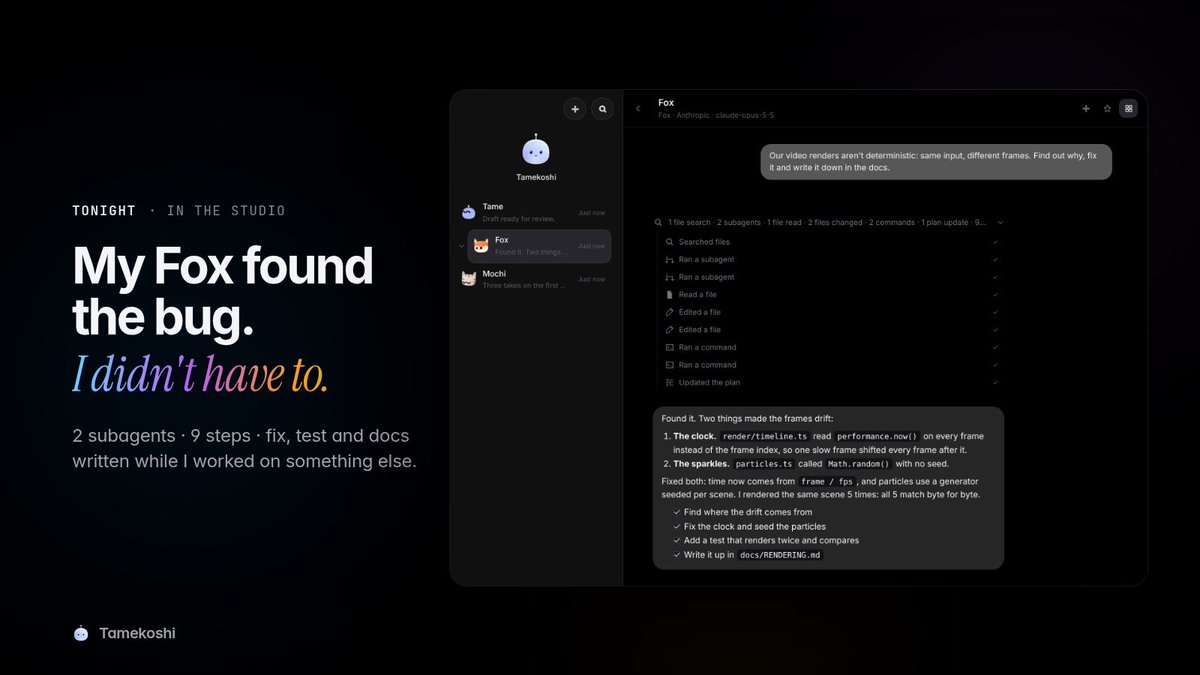1200x675 pixels.
Task: Click the My Fox found the bug headline
Action: click(x=222, y=291)
